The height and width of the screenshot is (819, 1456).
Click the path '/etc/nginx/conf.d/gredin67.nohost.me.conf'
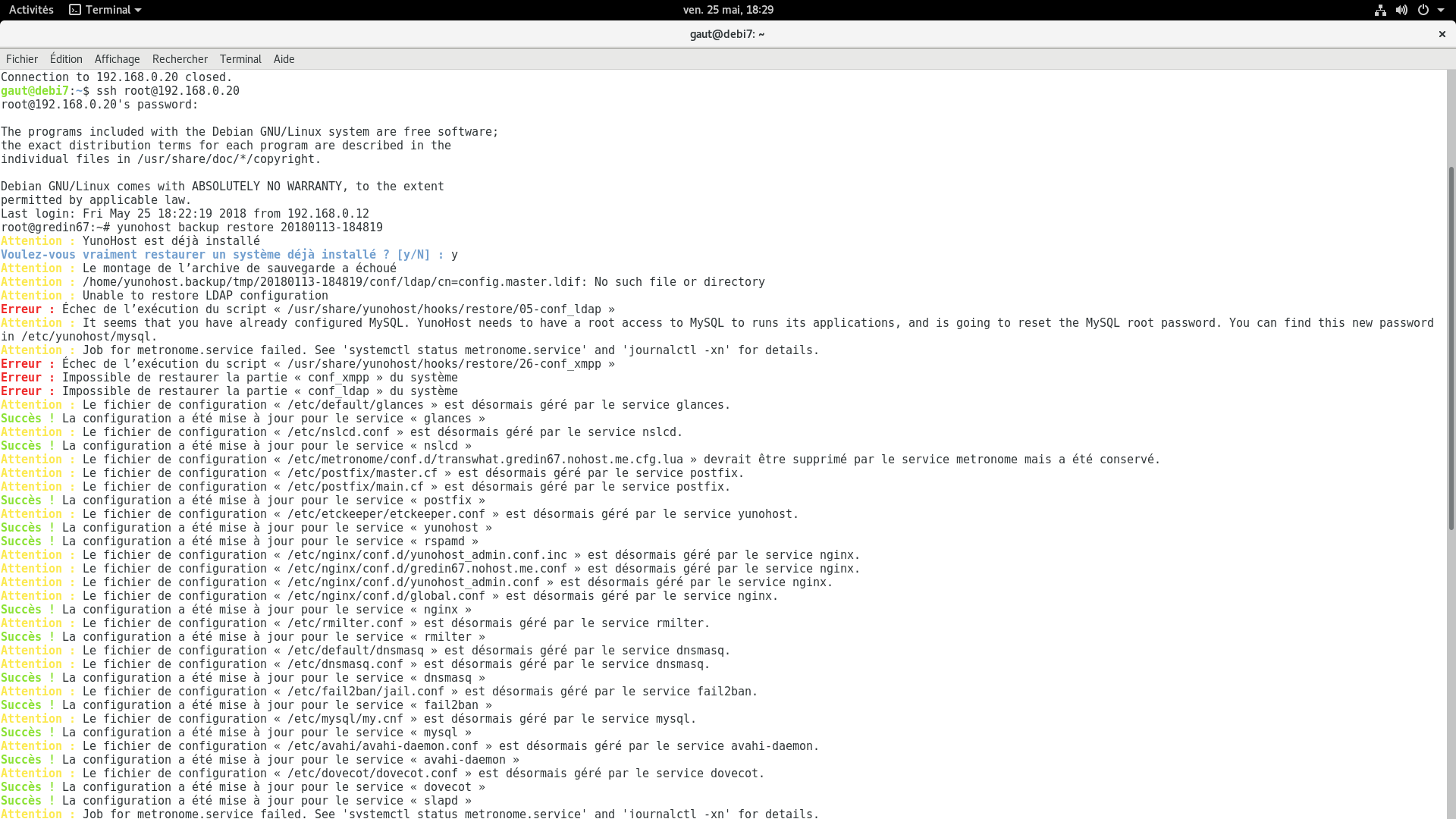(427, 569)
